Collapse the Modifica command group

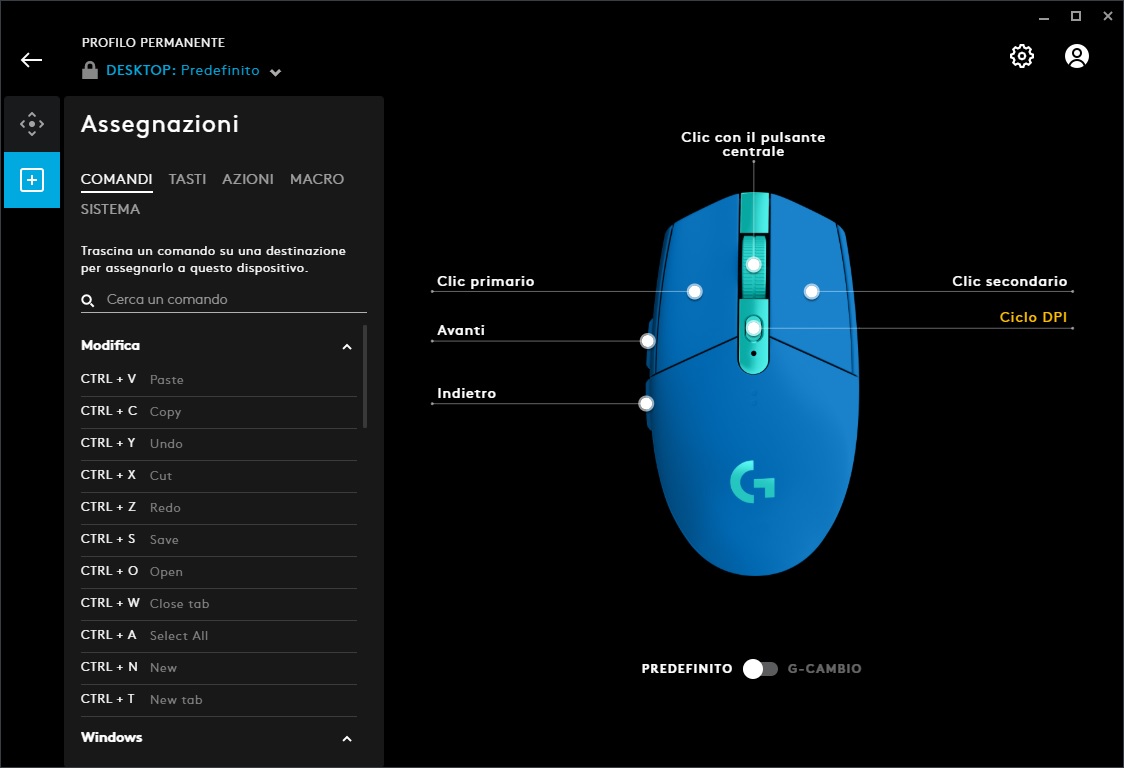click(347, 346)
